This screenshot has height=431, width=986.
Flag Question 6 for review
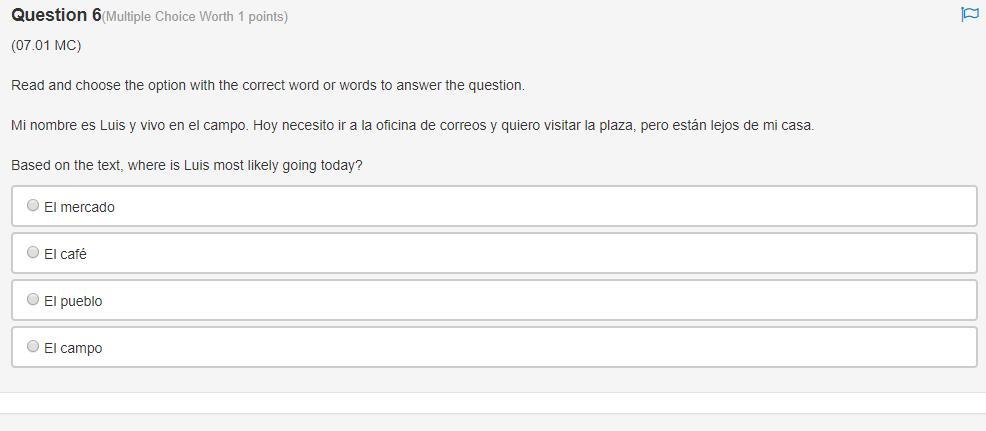tap(969, 14)
